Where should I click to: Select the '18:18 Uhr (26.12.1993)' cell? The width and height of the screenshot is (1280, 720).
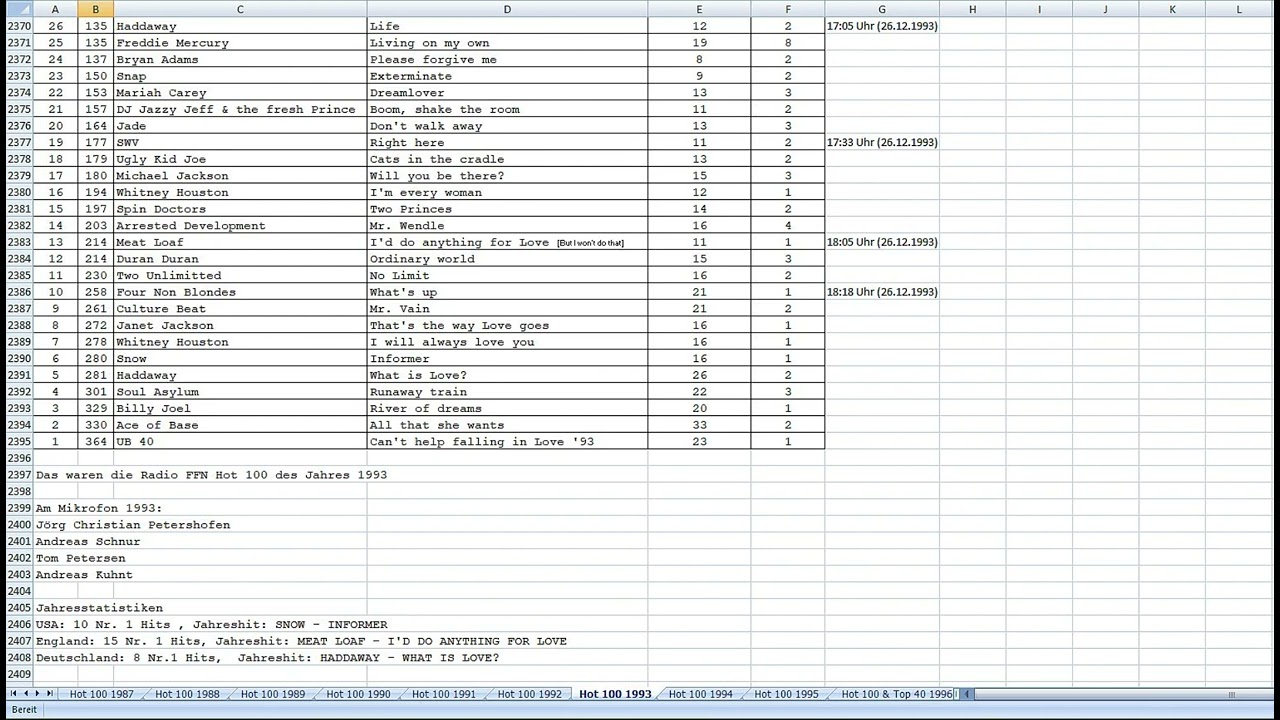882,292
